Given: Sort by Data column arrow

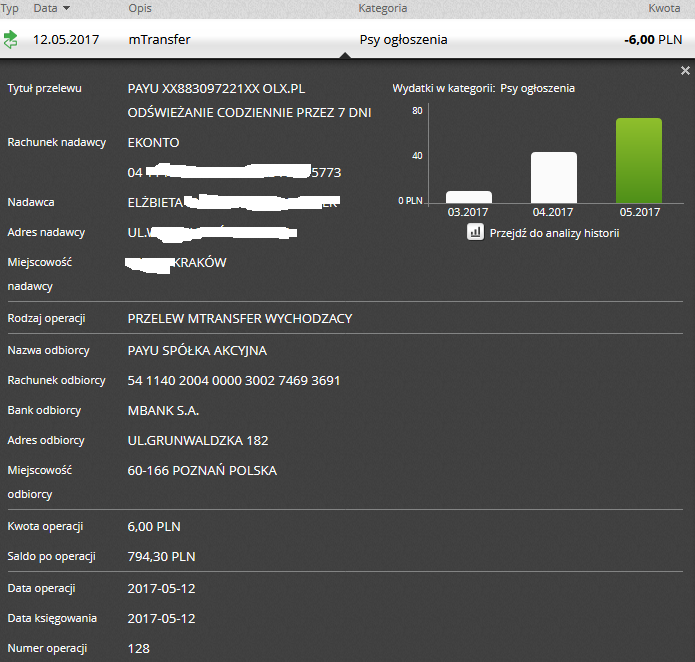Looking at the screenshot, I should (66, 8).
